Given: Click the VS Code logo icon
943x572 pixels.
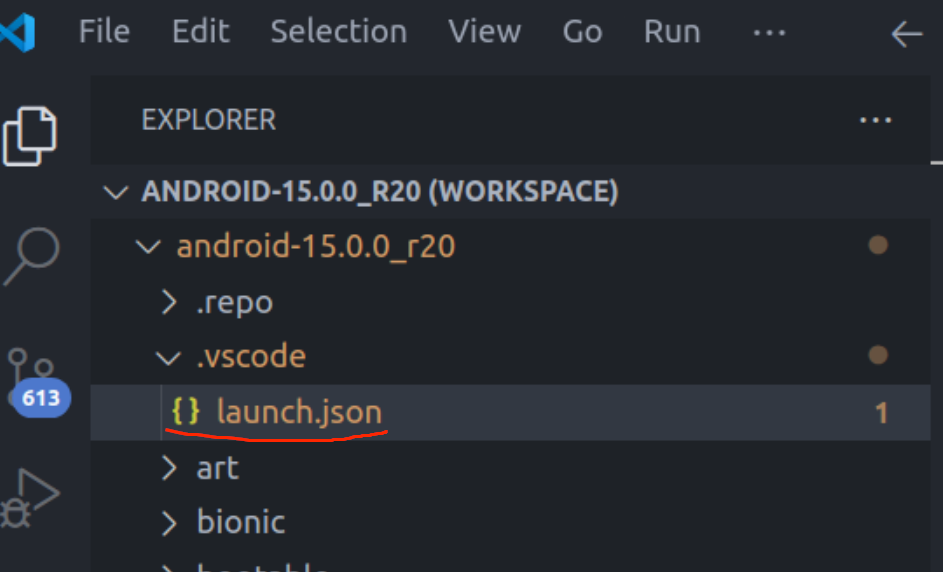Looking at the screenshot, I should point(18,32).
